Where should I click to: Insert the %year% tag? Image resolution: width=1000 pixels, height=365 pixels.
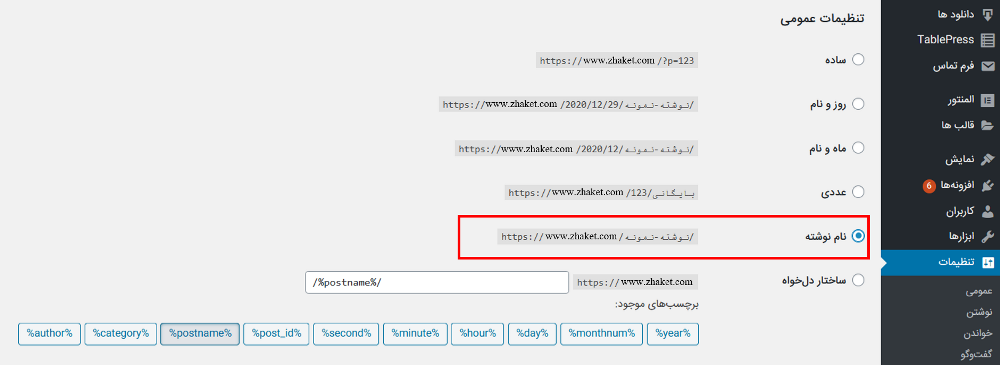pos(673,334)
